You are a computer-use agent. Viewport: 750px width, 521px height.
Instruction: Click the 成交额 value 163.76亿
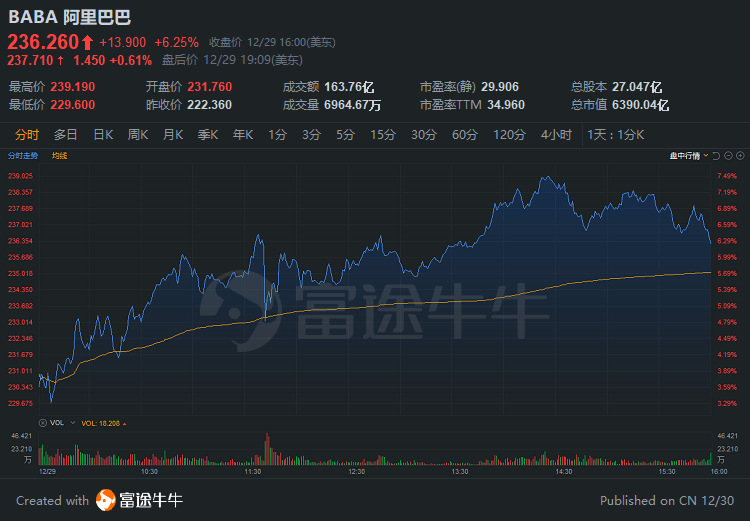[x=349, y=87]
